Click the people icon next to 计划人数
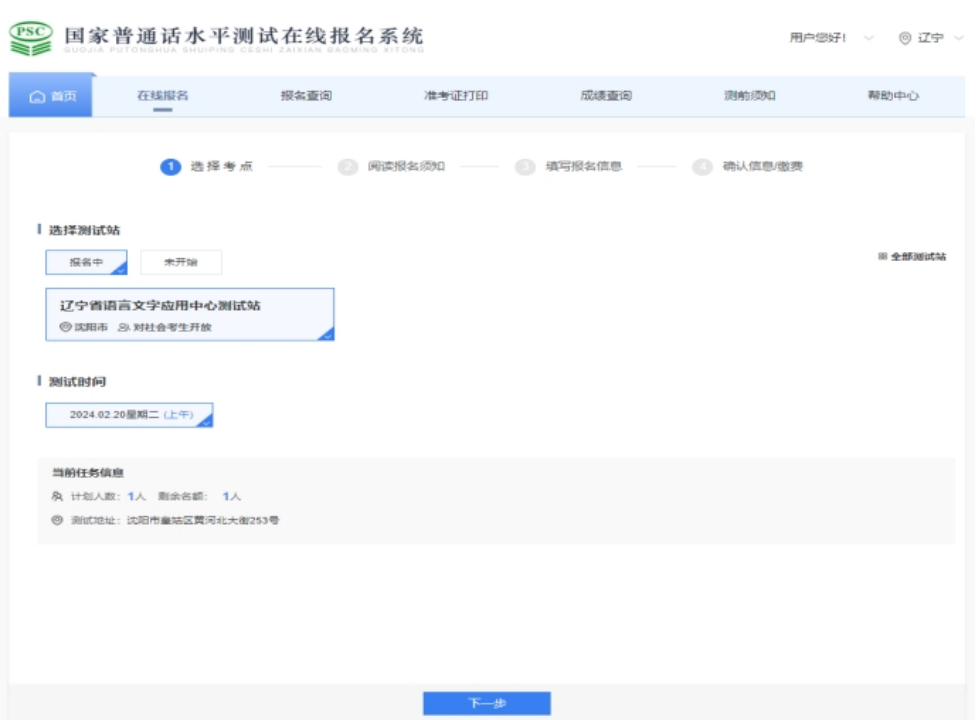976x720 pixels. [57, 496]
